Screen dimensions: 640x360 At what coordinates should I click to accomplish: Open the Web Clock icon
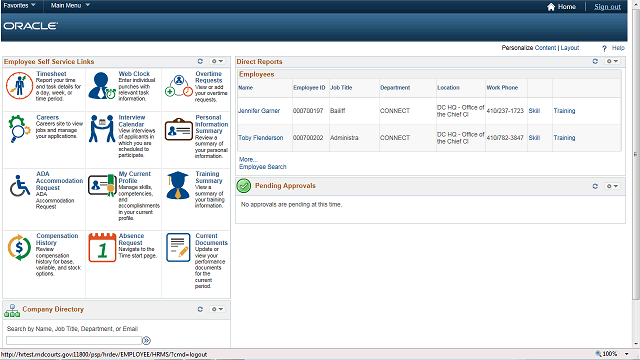tap(102, 86)
